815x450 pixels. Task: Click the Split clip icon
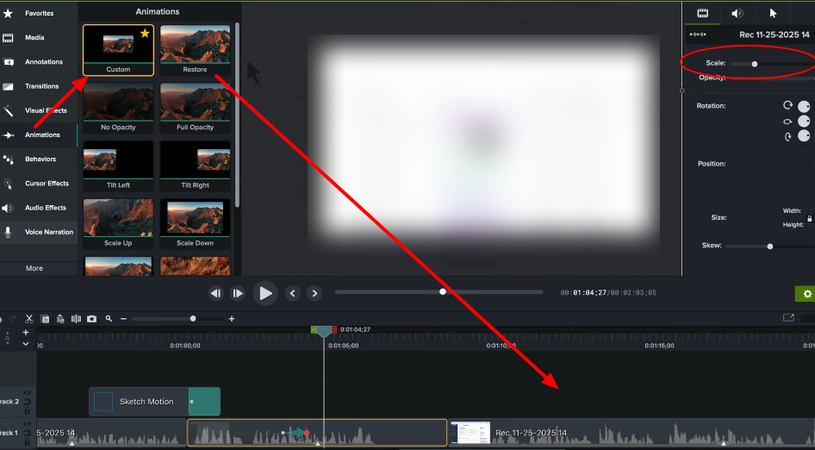coord(76,319)
